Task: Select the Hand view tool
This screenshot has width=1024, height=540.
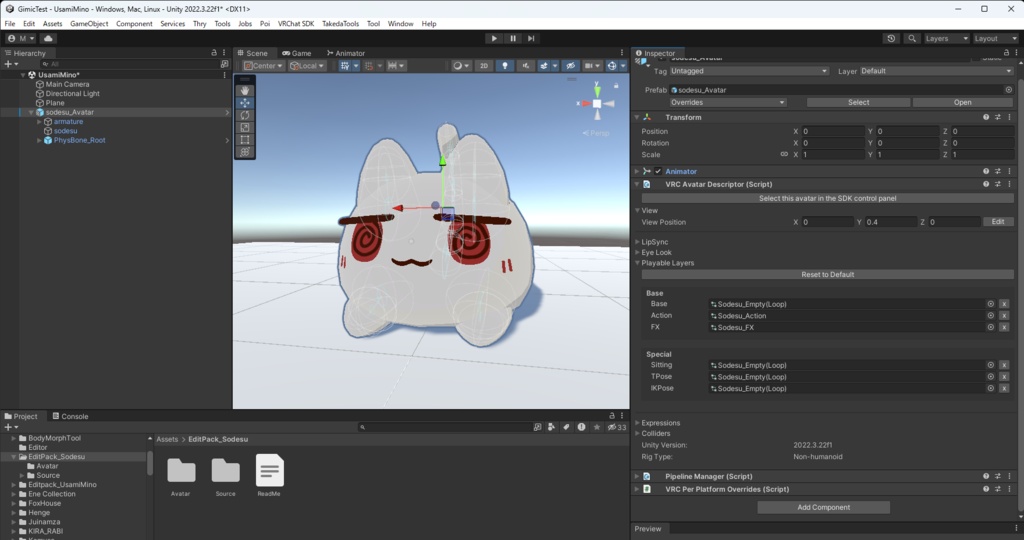Action: 245,91
